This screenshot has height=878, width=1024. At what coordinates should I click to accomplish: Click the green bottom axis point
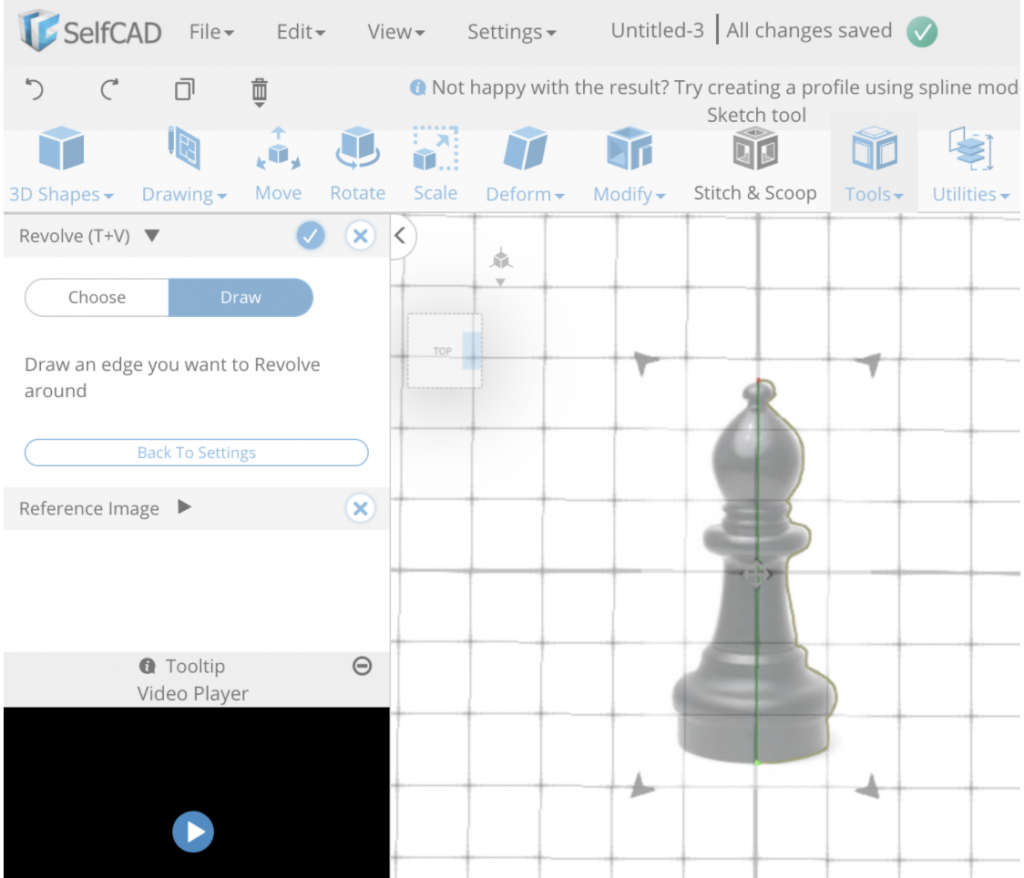pos(757,762)
